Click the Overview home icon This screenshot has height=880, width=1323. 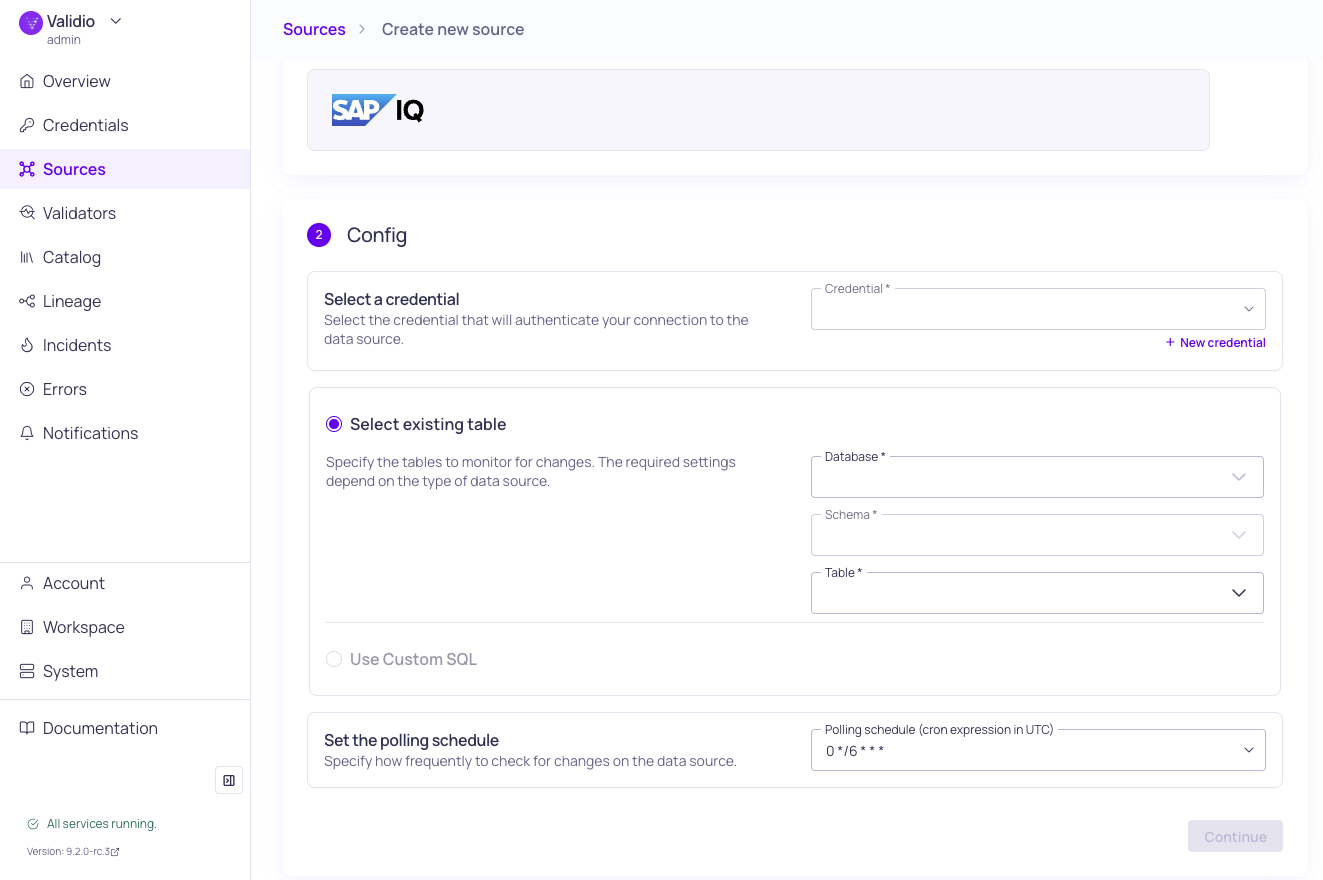27,81
